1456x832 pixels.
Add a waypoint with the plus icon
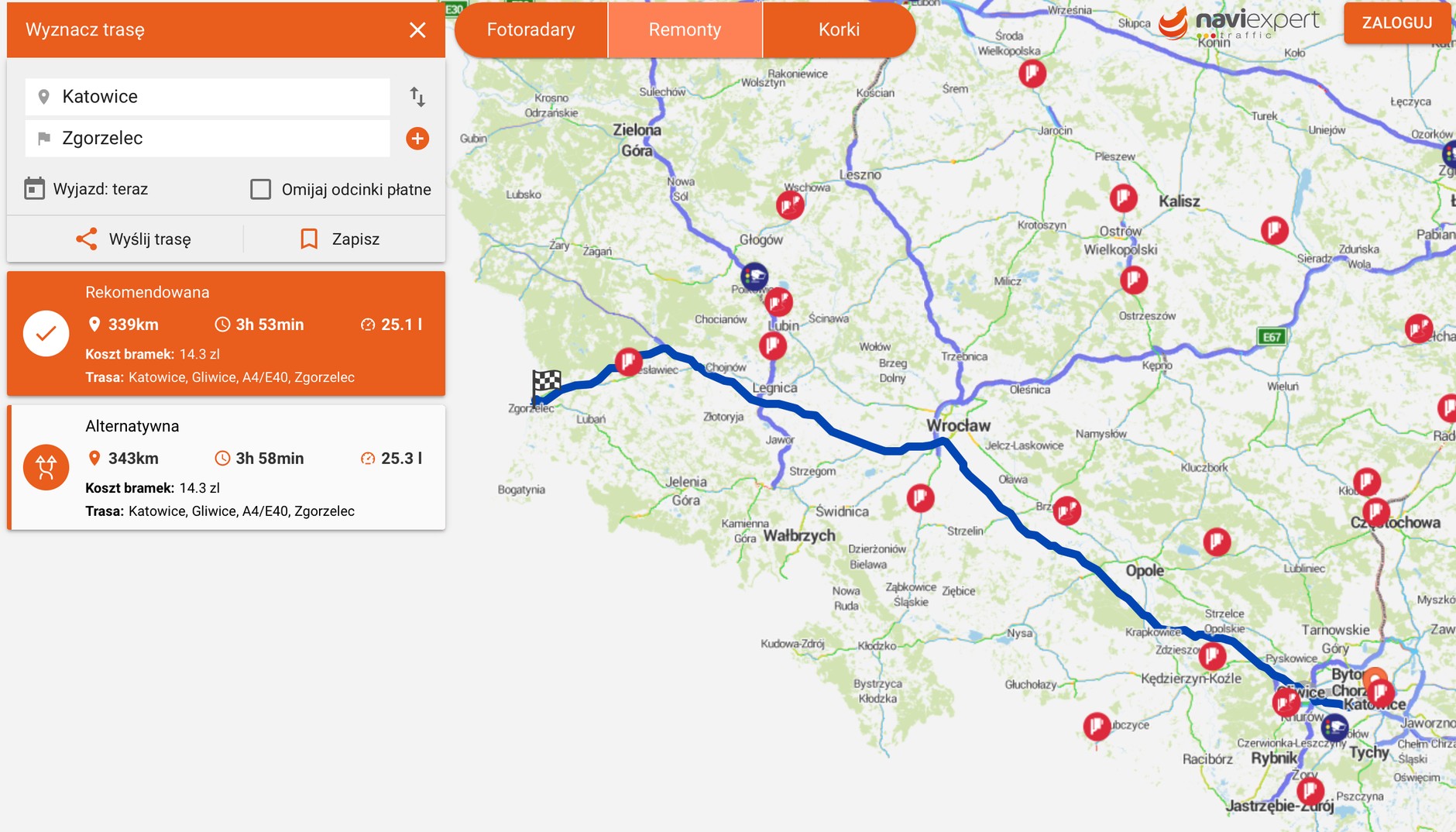[418, 139]
